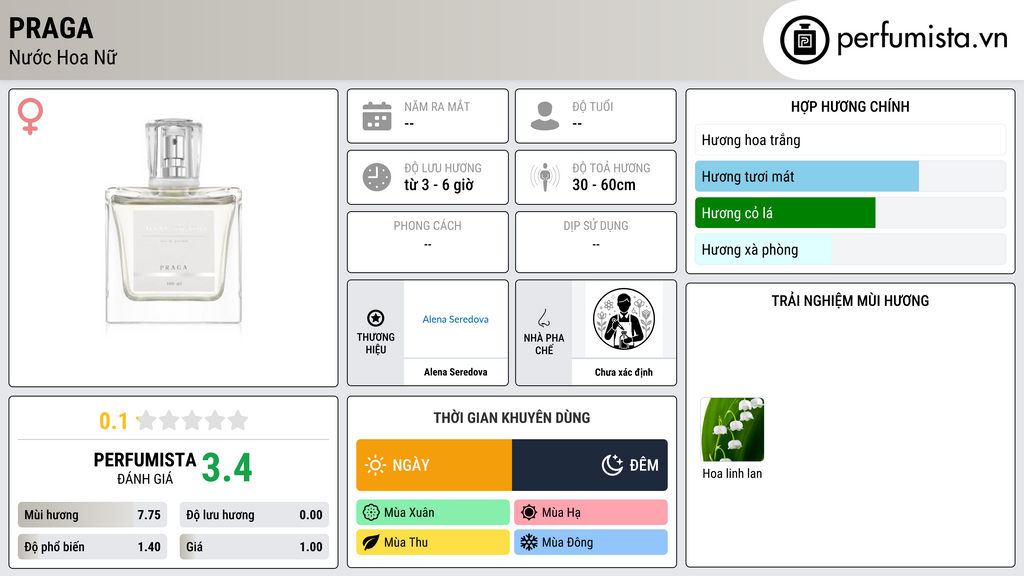Image resolution: width=1024 pixels, height=576 pixels.
Task: Click the person silhouette icon for Độ tuổi
Action: click(545, 116)
